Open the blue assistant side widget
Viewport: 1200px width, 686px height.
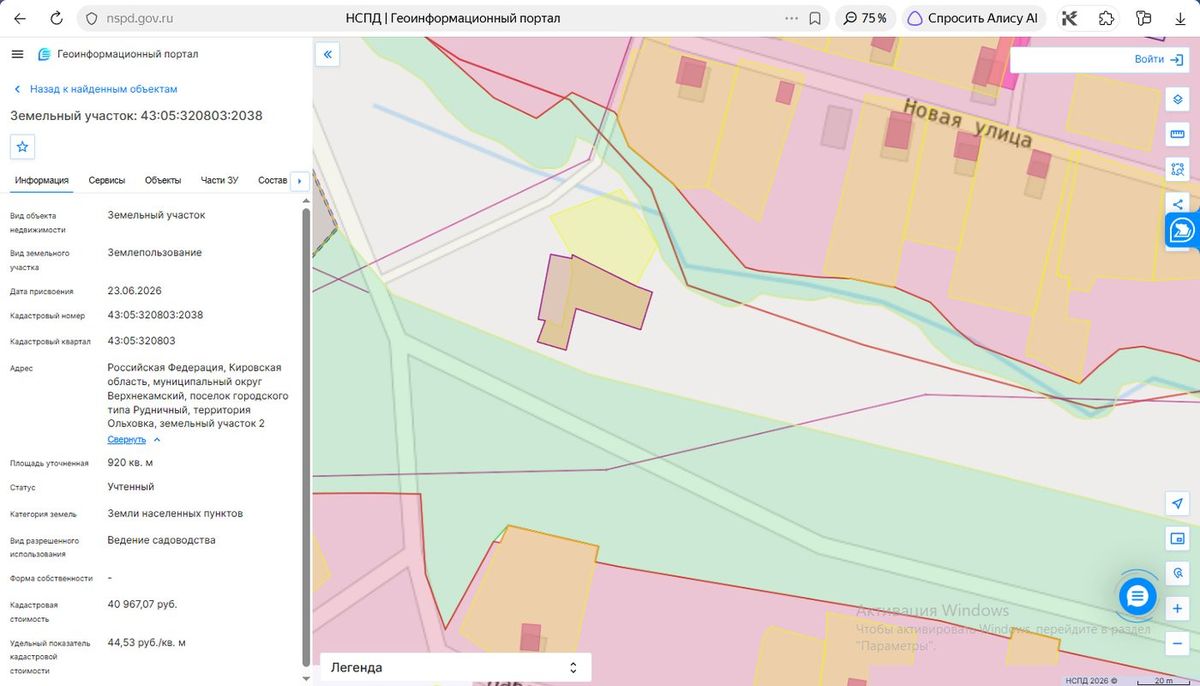pos(1183,231)
